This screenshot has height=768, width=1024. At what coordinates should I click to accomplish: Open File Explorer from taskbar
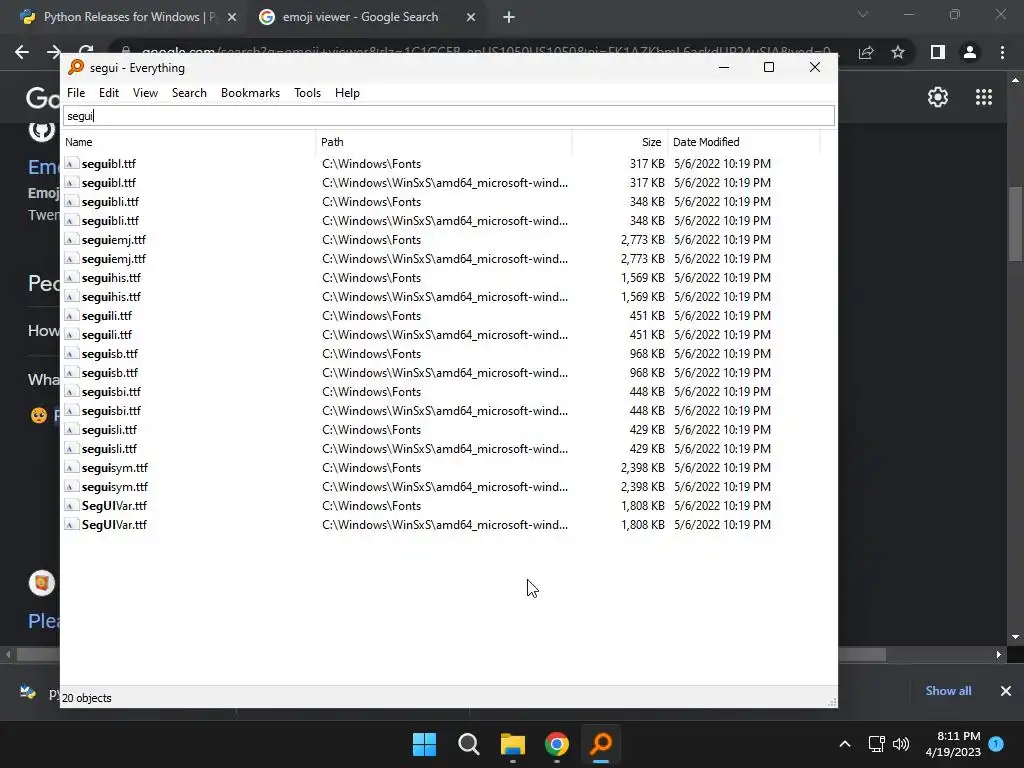[513, 744]
